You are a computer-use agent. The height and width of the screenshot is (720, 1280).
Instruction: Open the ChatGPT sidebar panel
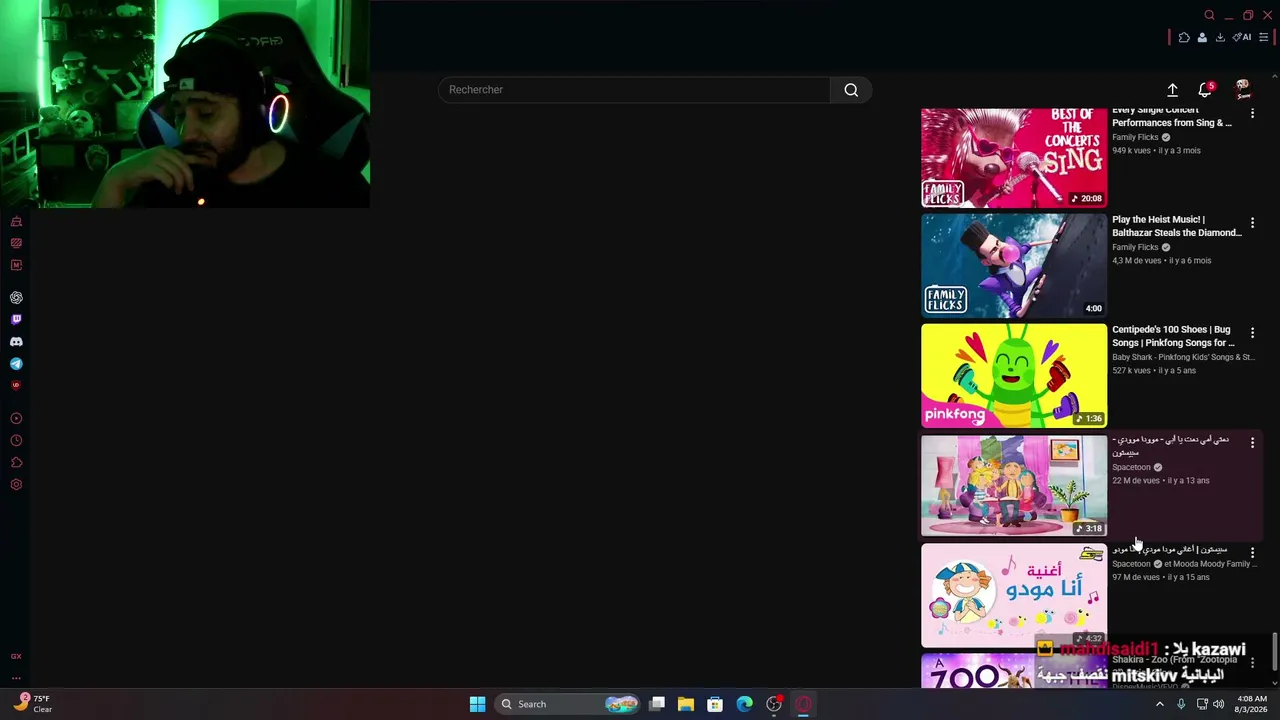(x=16, y=298)
